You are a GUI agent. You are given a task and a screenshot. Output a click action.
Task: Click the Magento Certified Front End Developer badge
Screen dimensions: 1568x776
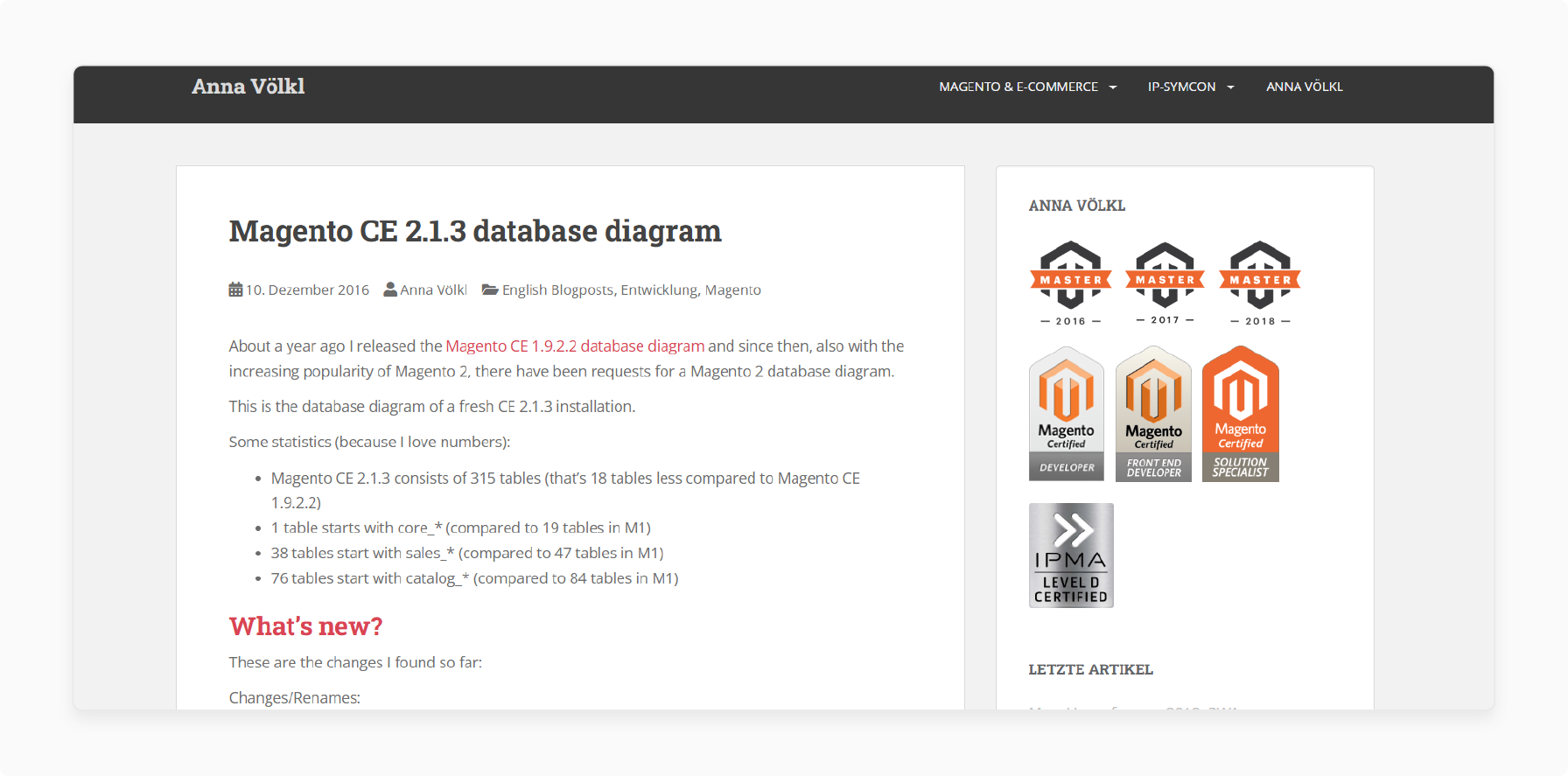[x=1153, y=414]
